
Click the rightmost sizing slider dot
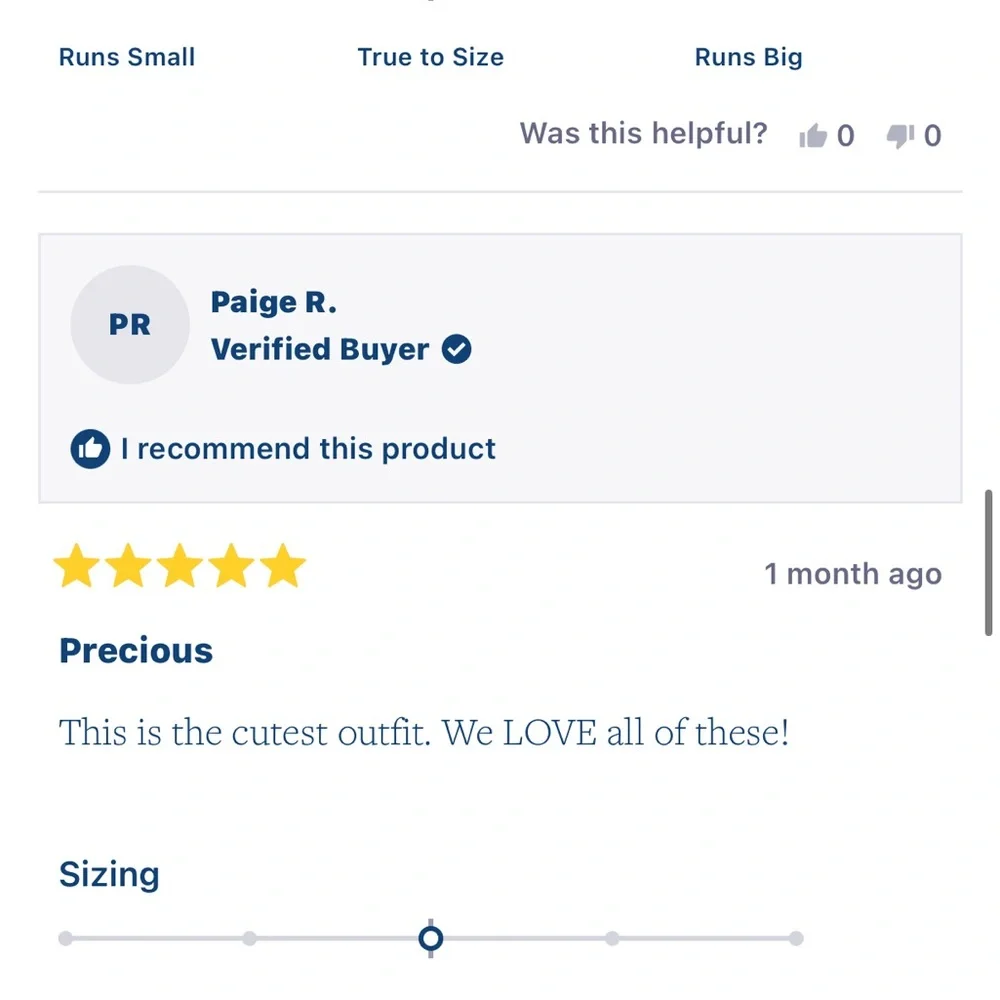796,938
